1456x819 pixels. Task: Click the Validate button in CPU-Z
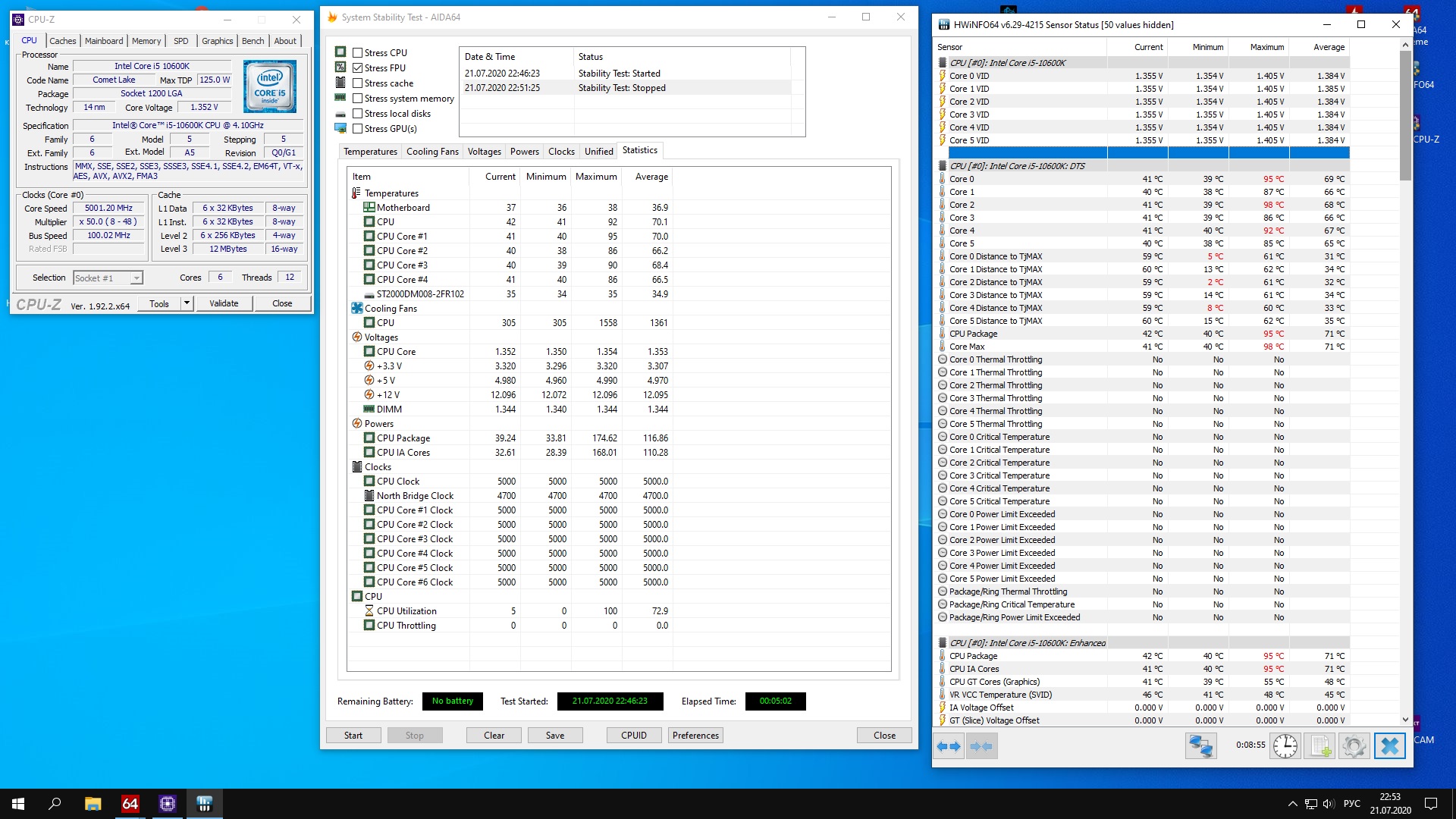pos(224,303)
